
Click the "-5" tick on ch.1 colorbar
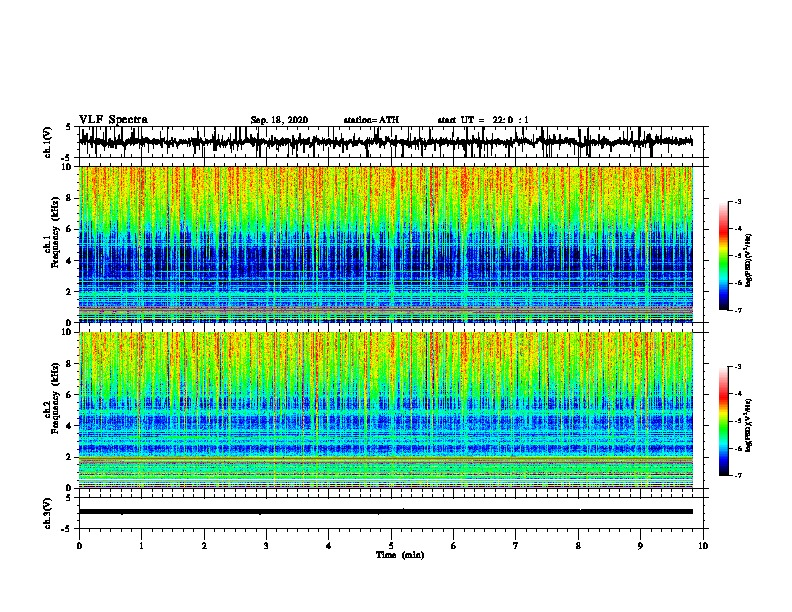tap(737, 256)
